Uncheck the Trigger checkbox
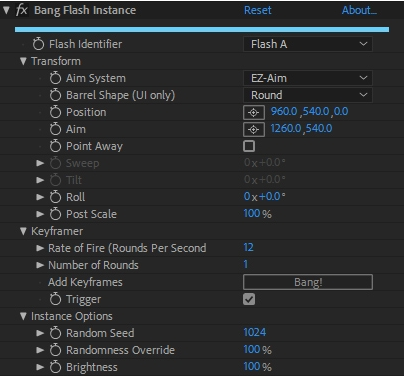404x376 pixels. coord(249,299)
